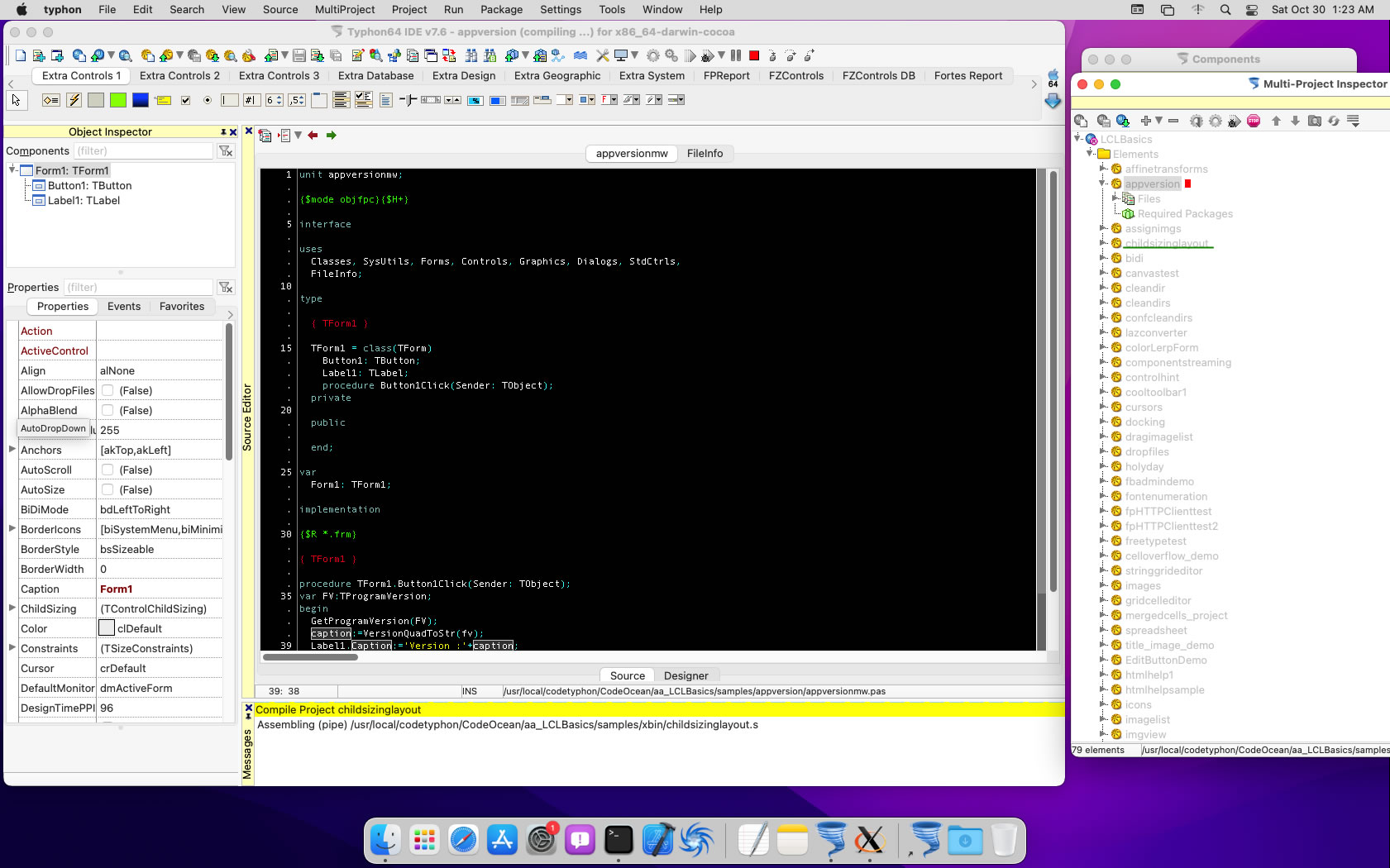
Task: Open macOS Control Center in the menu bar
Action: coord(1252,9)
